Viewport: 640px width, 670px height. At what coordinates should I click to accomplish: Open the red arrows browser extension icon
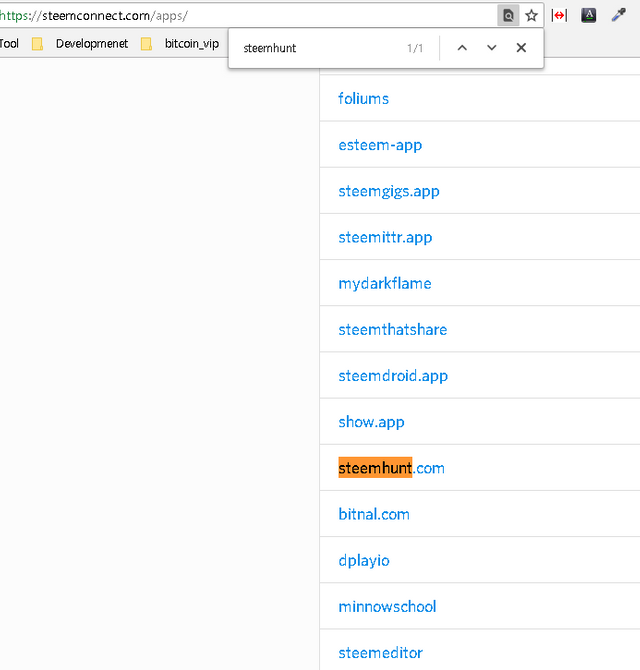559,16
